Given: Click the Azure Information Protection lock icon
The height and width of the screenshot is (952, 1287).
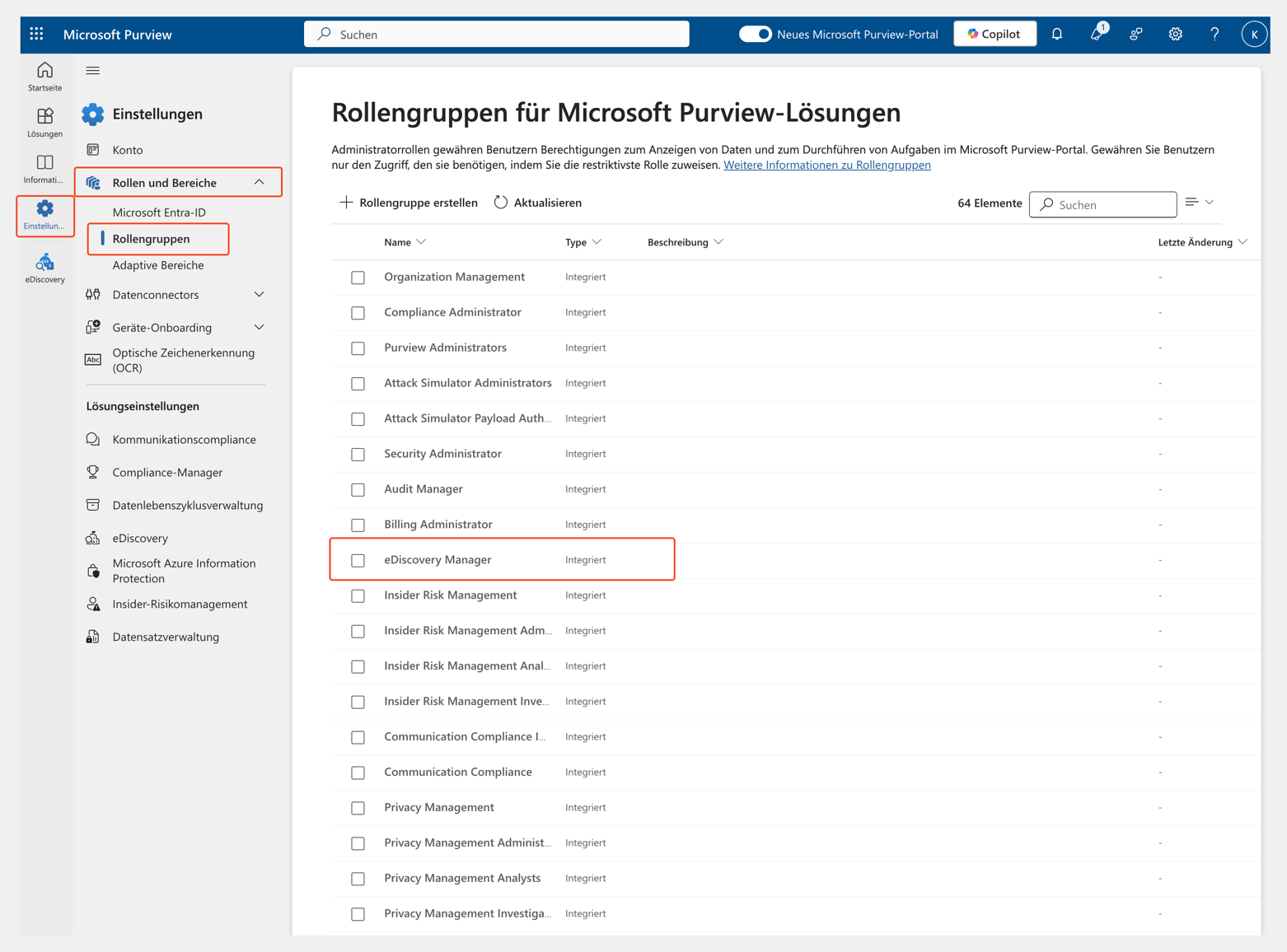Looking at the screenshot, I should click(93, 571).
